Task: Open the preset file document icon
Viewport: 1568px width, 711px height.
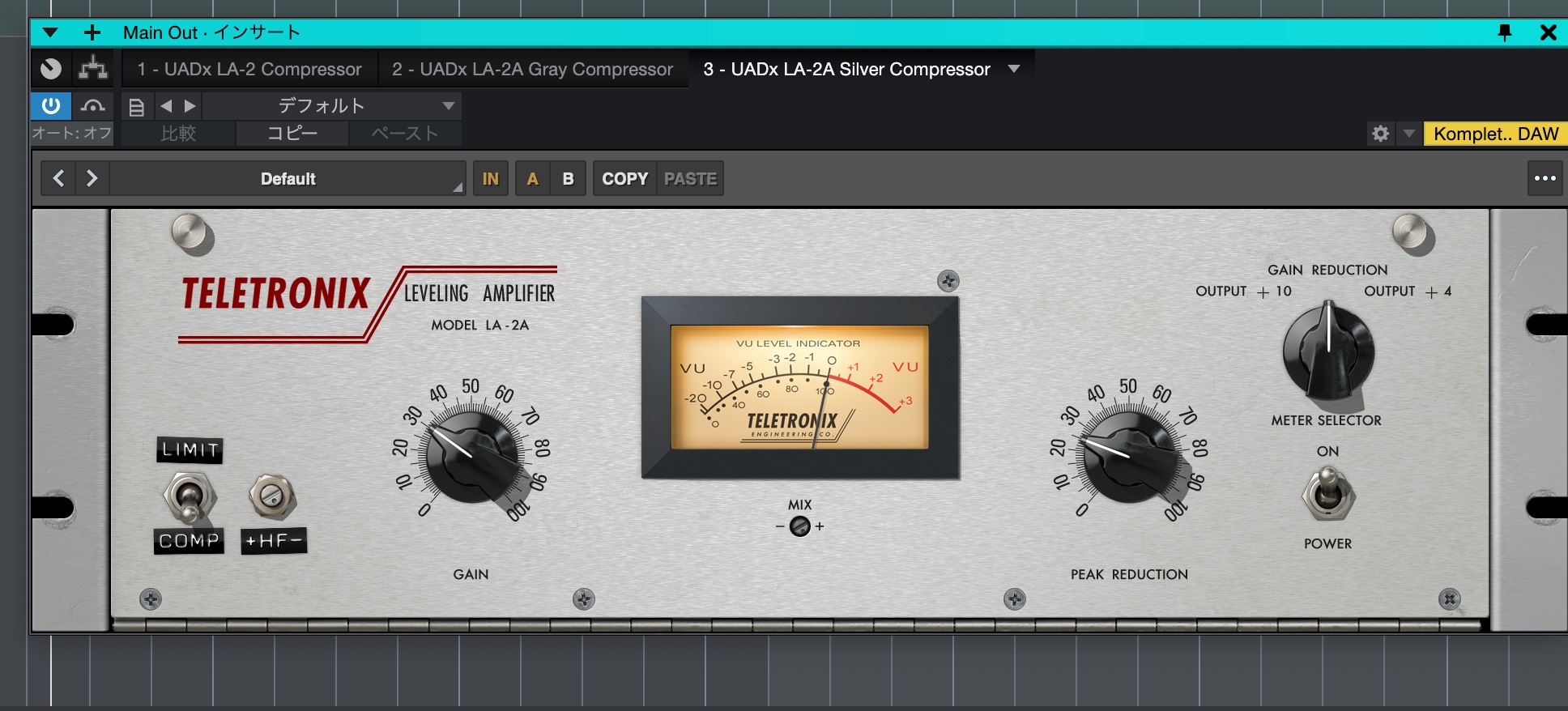Action: pyautogui.click(x=136, y=107)
